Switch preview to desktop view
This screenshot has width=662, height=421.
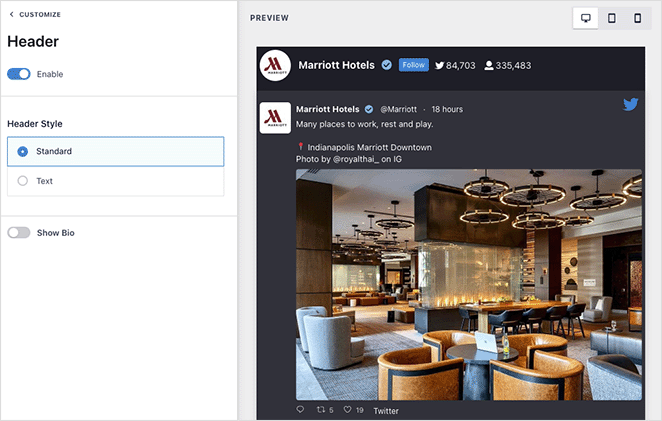coord(586,18)
